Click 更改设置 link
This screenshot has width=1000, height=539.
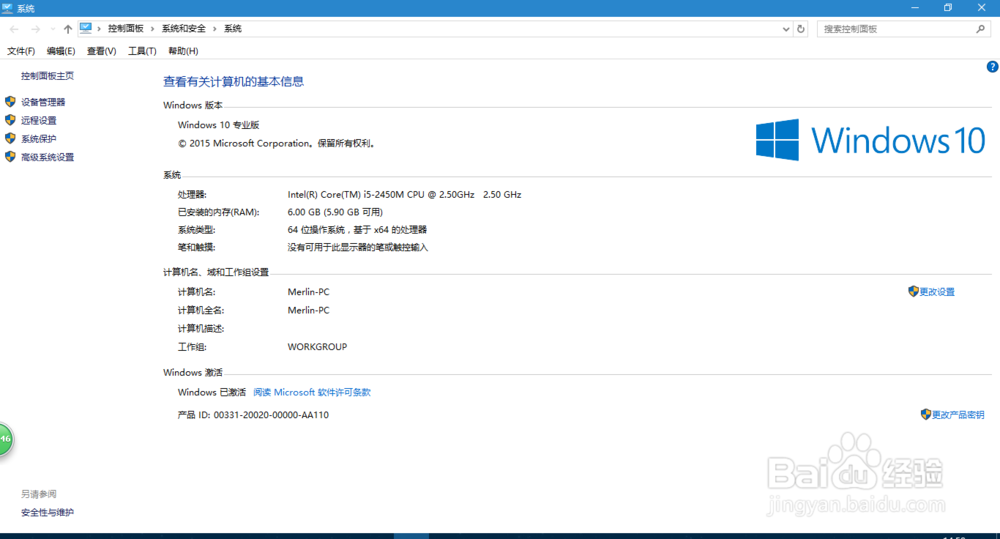click(937, 292)
